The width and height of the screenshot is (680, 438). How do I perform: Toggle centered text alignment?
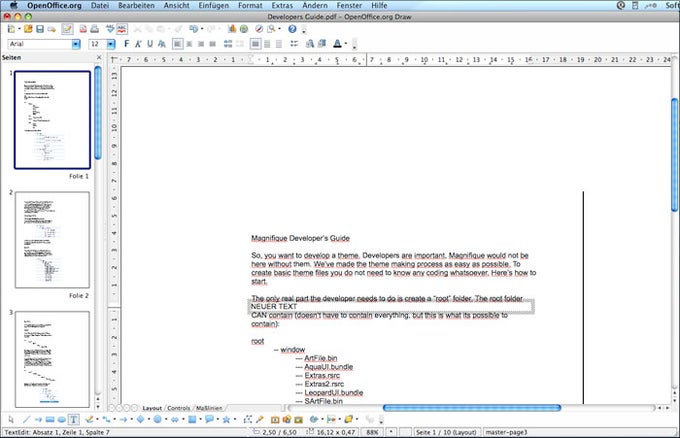[x=189, y=44]
